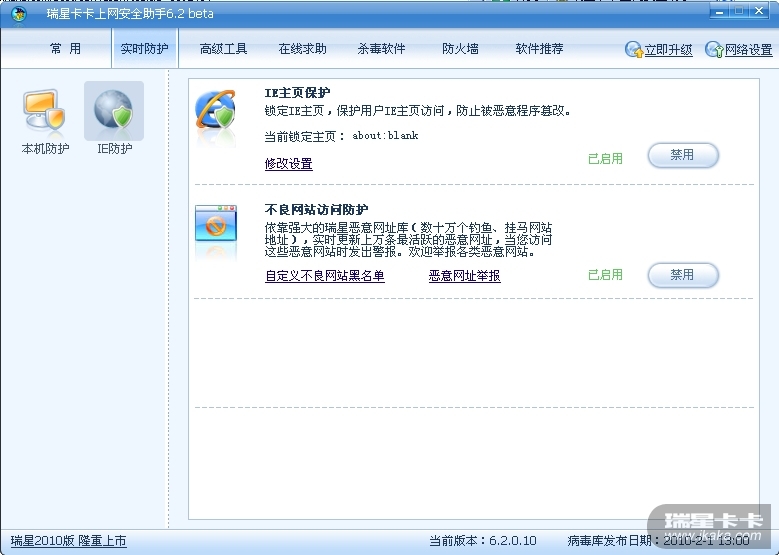Click the 立即升级 globe arrow icon
Image resolution: width=779 pixels, height=555 pixels.
coord(633,49)
